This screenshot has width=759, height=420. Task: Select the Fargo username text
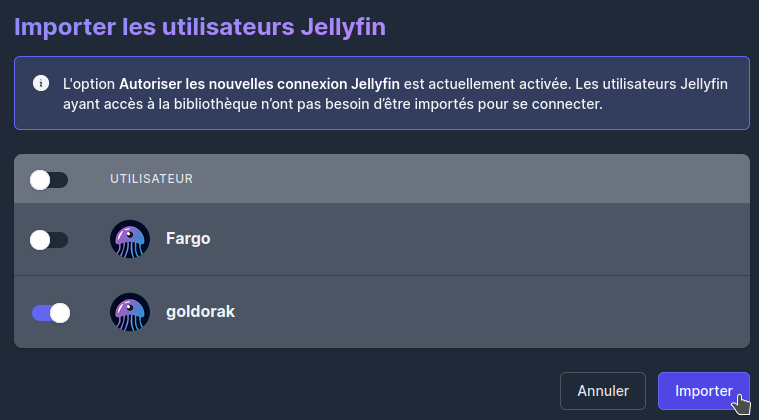click(x=188, y=239)
